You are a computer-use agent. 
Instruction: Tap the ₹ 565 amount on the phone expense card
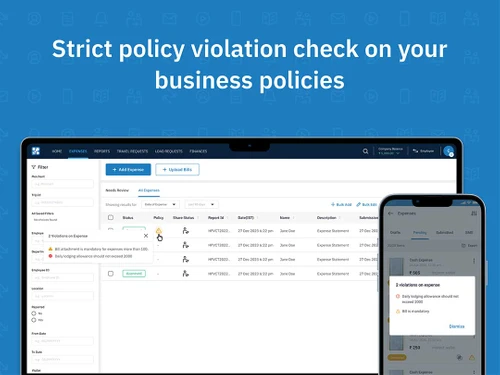[415, 273]
